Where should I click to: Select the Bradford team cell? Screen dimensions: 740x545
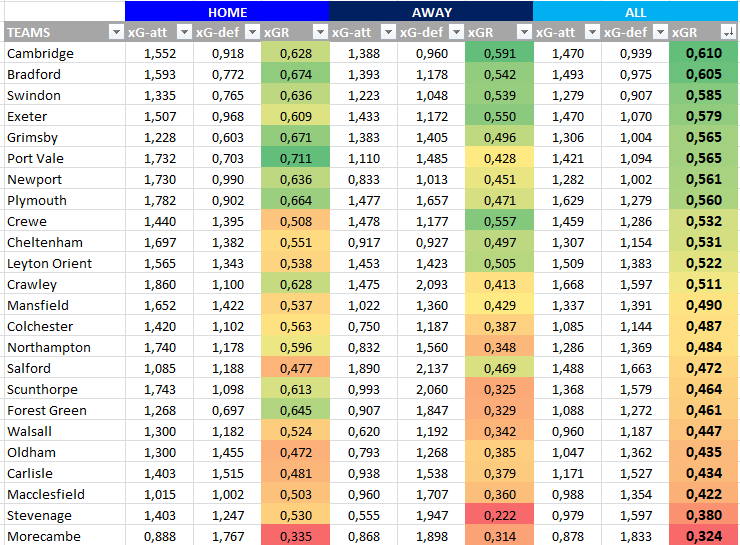coord(64,74)
